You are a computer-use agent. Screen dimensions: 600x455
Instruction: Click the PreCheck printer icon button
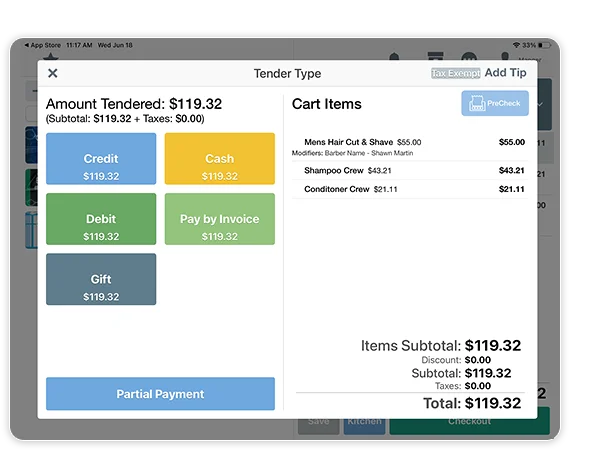[495, 103]
